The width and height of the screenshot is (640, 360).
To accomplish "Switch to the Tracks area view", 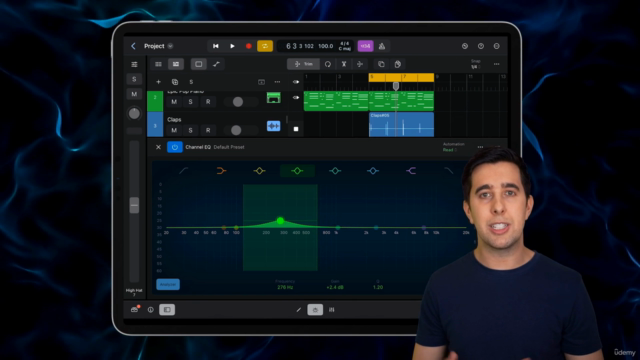I will (x=176, y=64).
